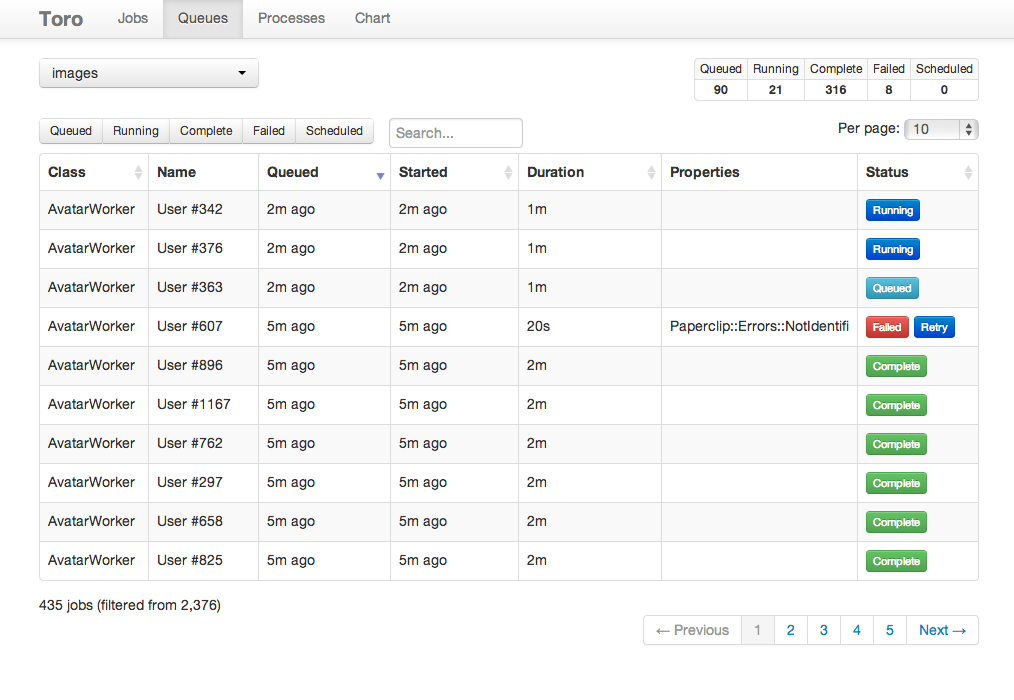Open the Chart tab
The image size is (1014, 700).
point(372,18)
